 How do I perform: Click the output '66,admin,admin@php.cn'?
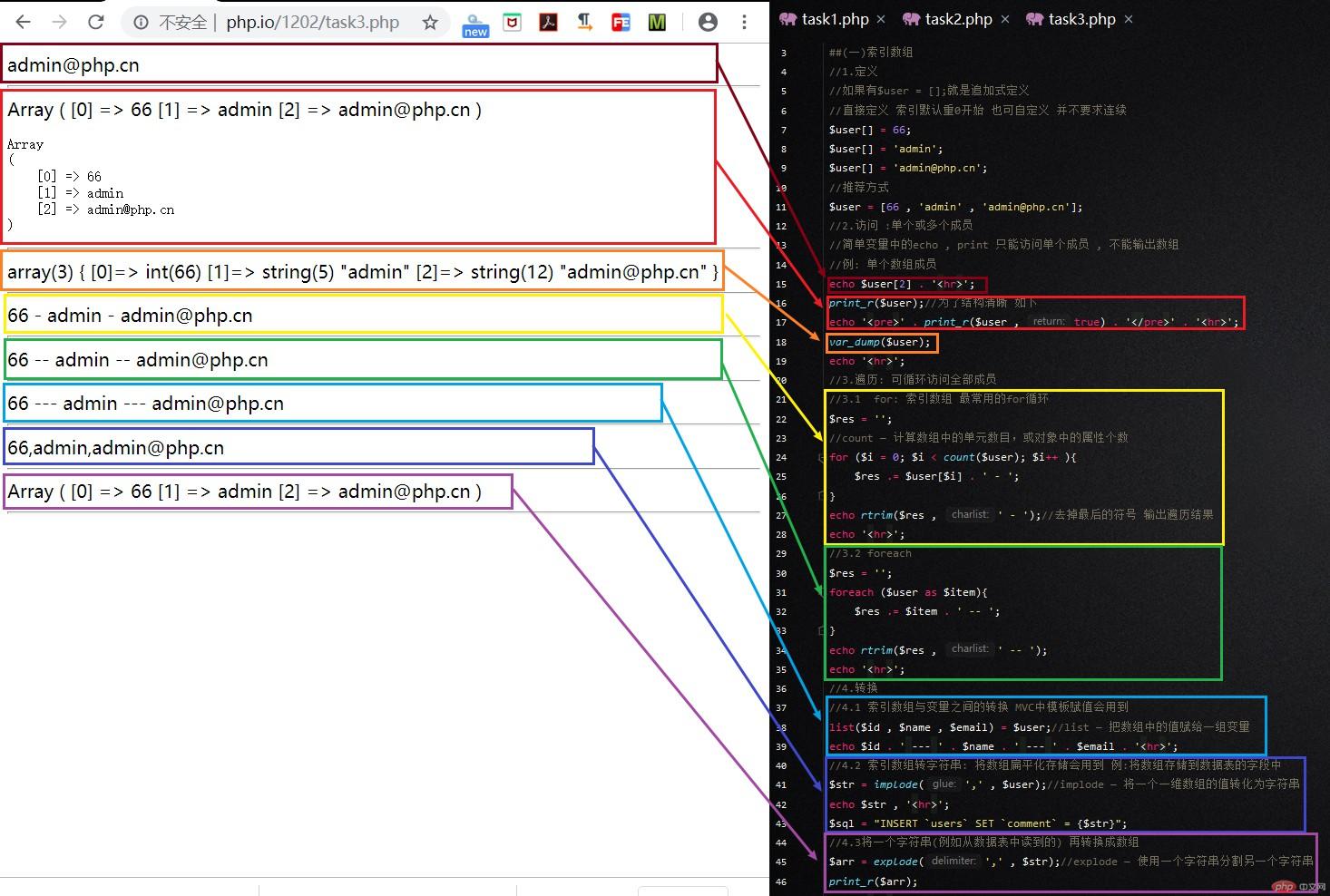[x=115, y=448]
